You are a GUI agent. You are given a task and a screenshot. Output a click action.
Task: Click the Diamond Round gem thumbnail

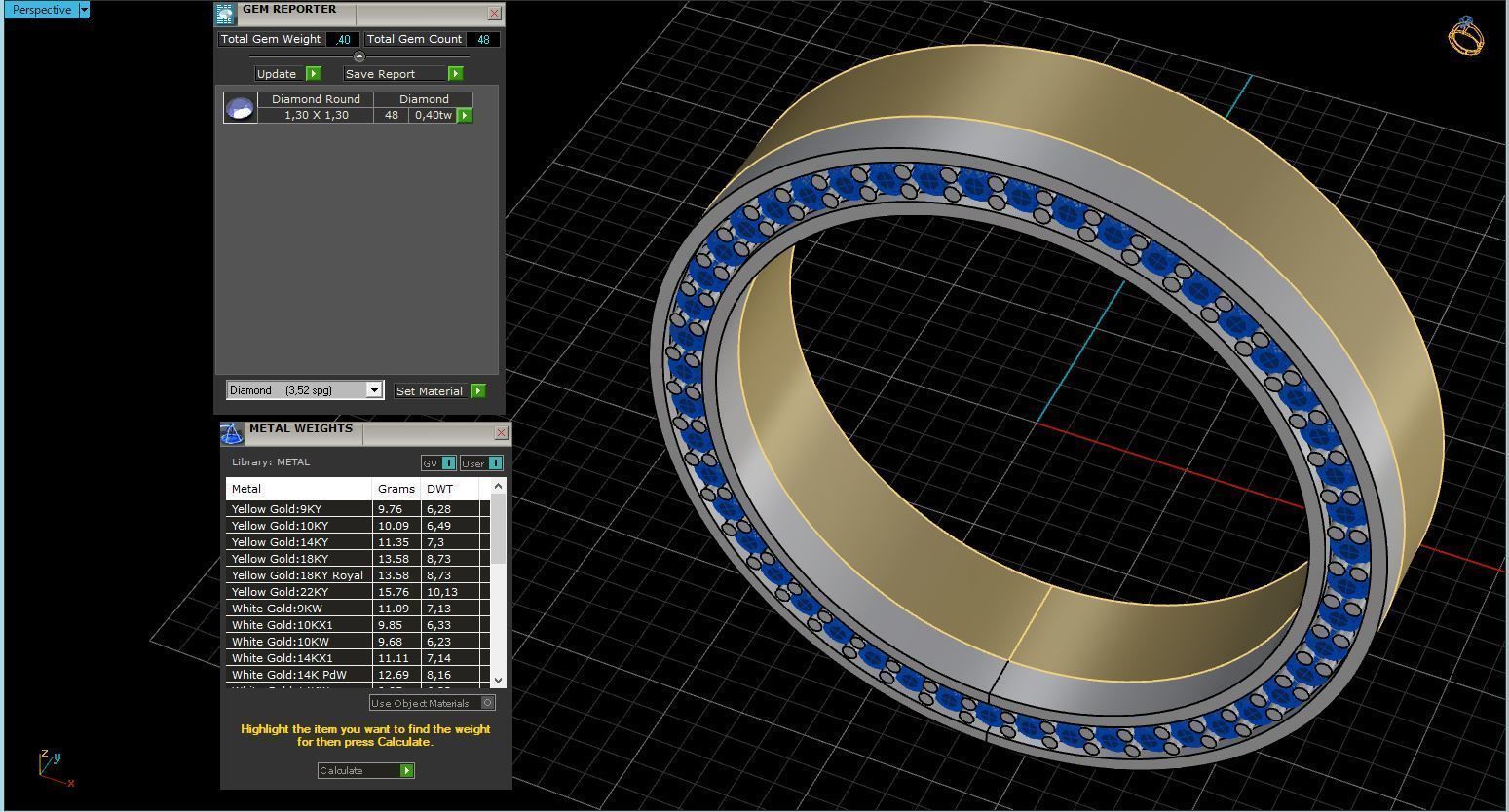(x=240, y=107)
